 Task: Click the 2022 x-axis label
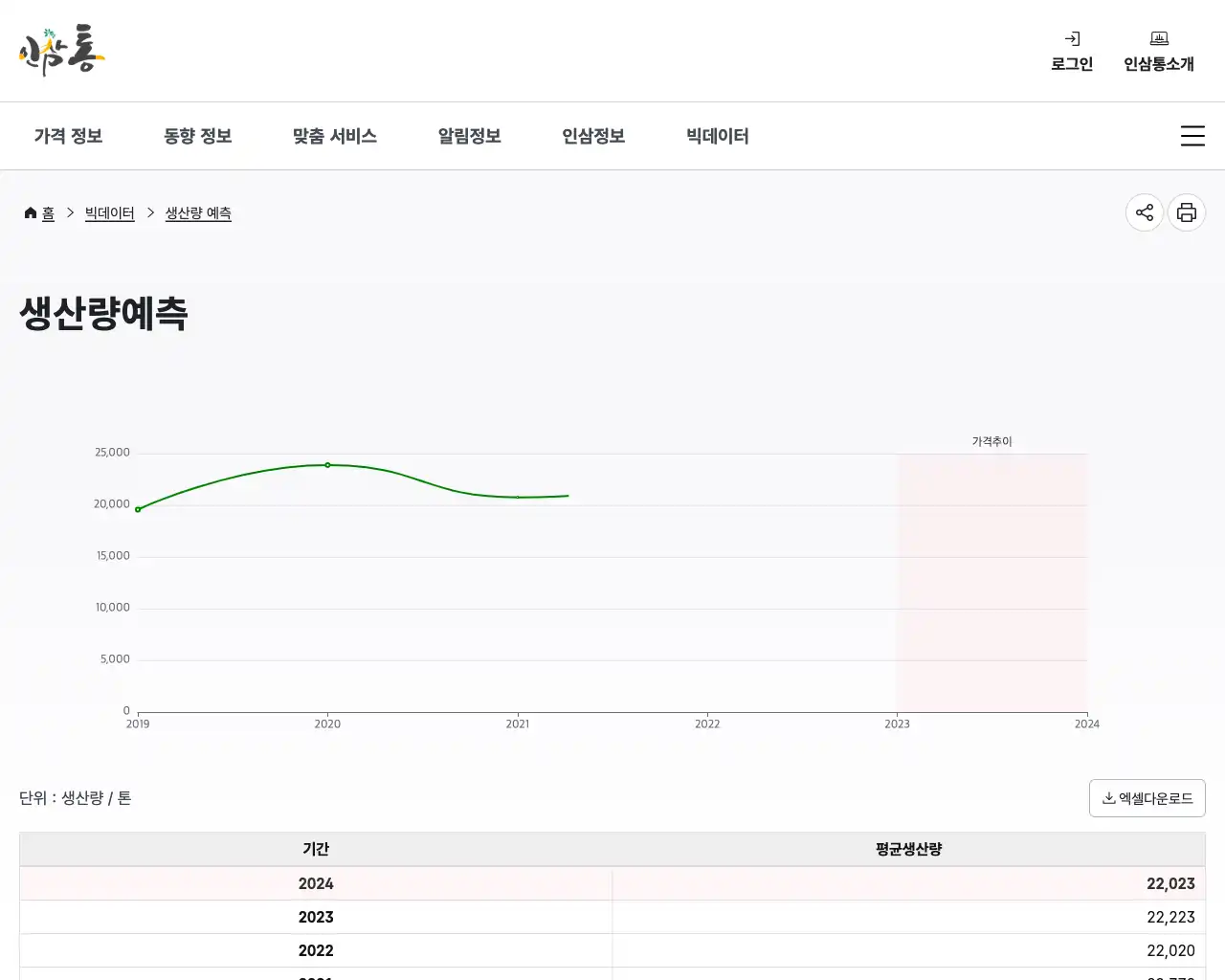(707, 724)
